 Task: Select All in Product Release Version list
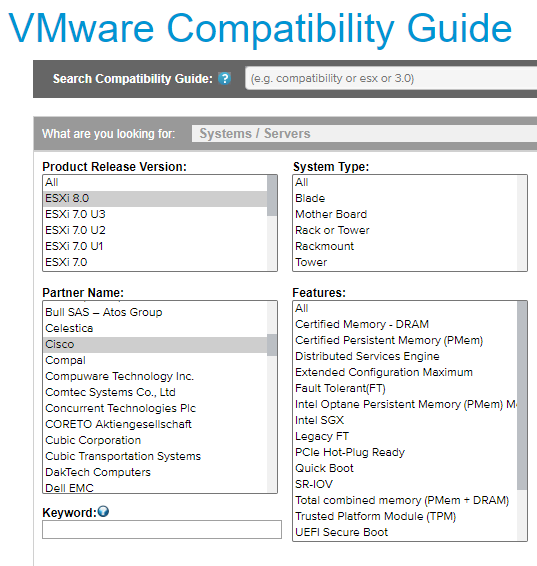155,183
